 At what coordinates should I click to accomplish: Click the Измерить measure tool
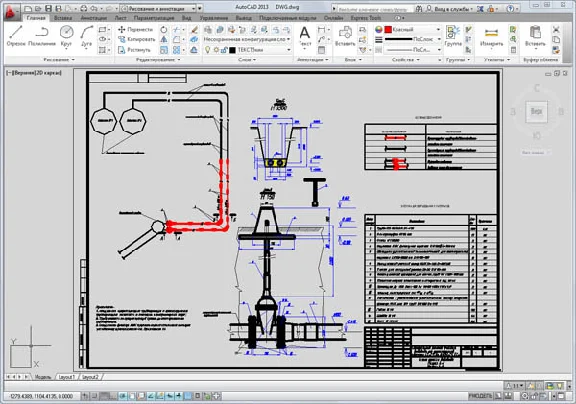coord(491,36)
